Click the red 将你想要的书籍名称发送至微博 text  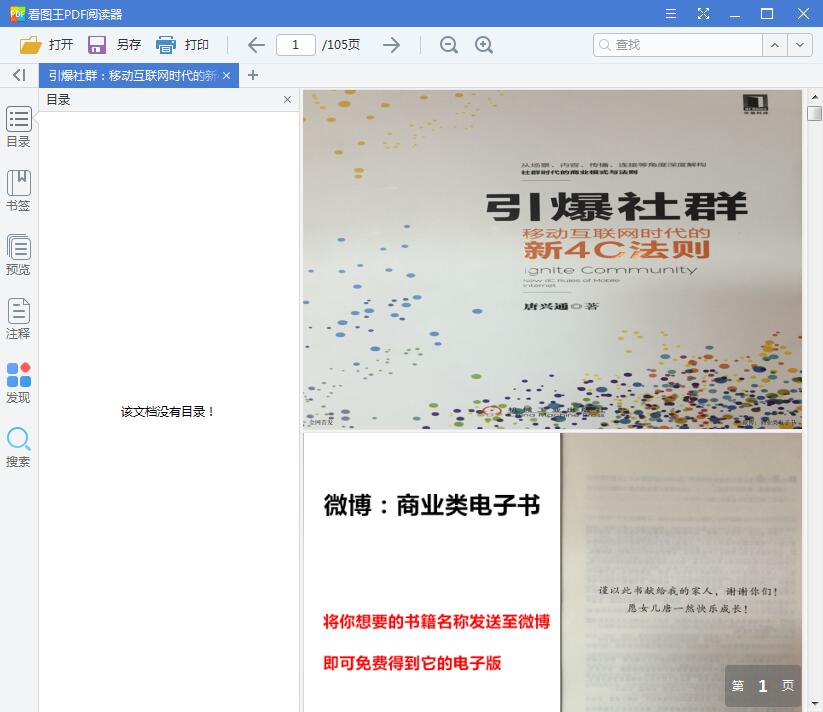(x=436, y=622)
